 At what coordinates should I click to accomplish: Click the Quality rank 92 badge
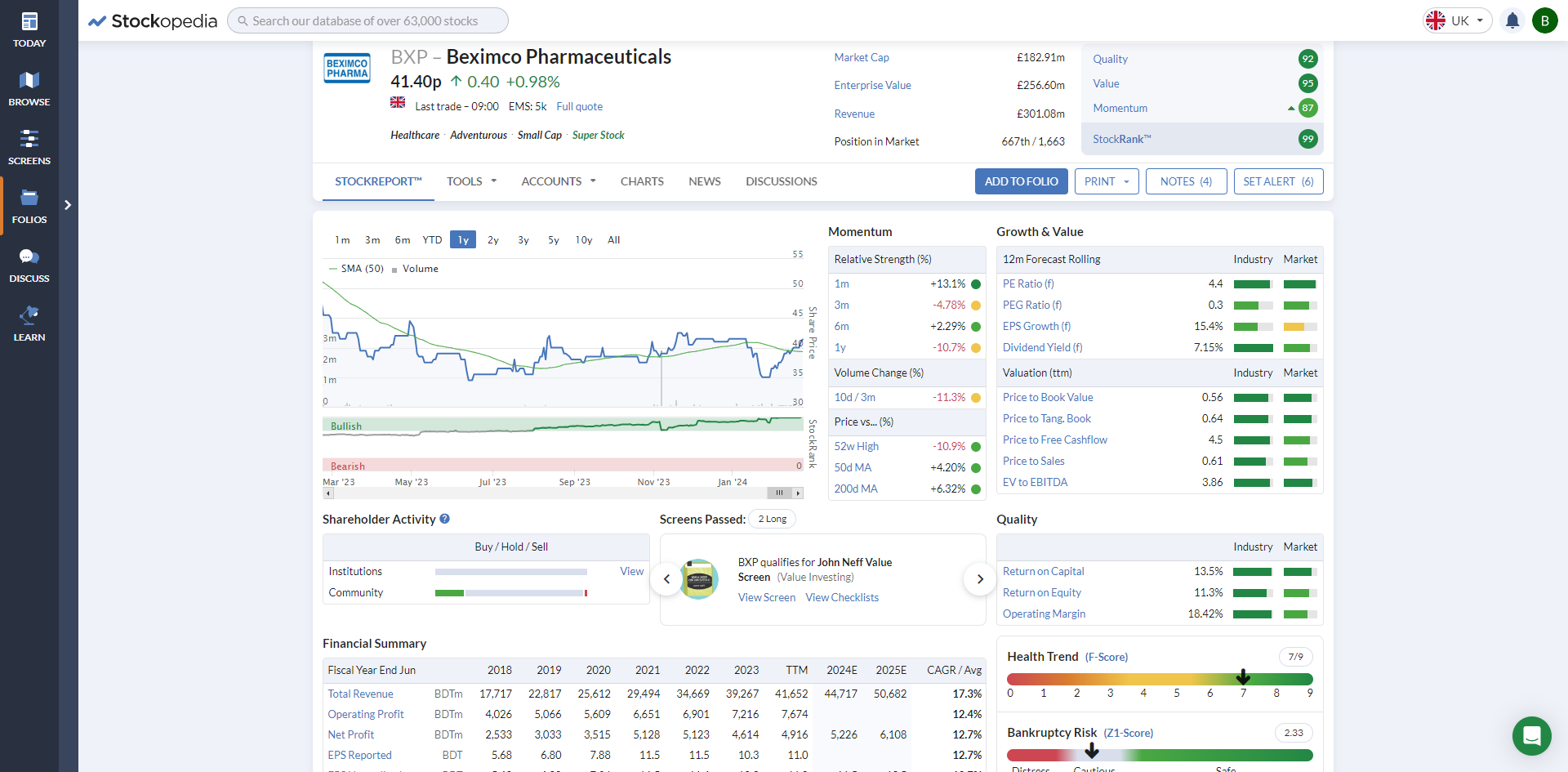1308,59
